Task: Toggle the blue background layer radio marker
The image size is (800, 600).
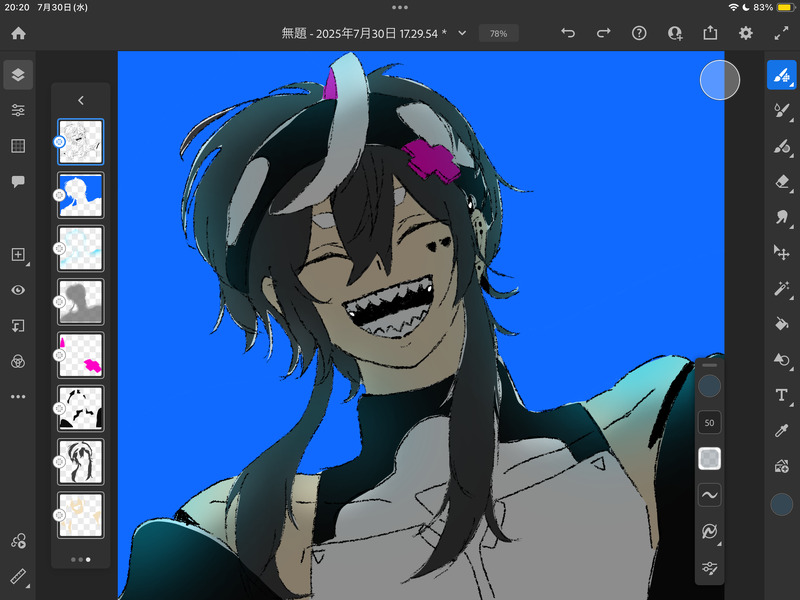Action: pos(59,195)
